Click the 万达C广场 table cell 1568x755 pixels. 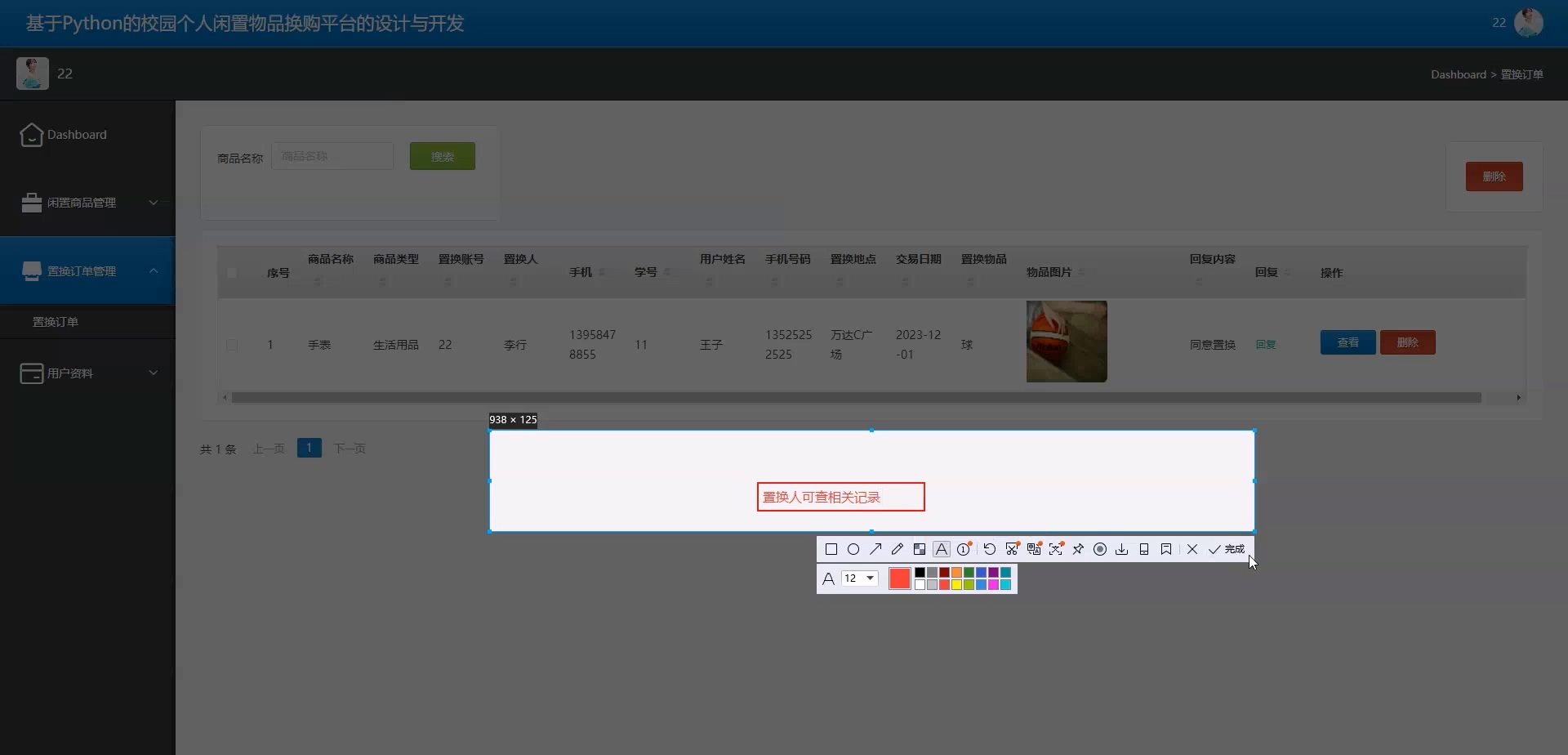[x=852, y=345]
